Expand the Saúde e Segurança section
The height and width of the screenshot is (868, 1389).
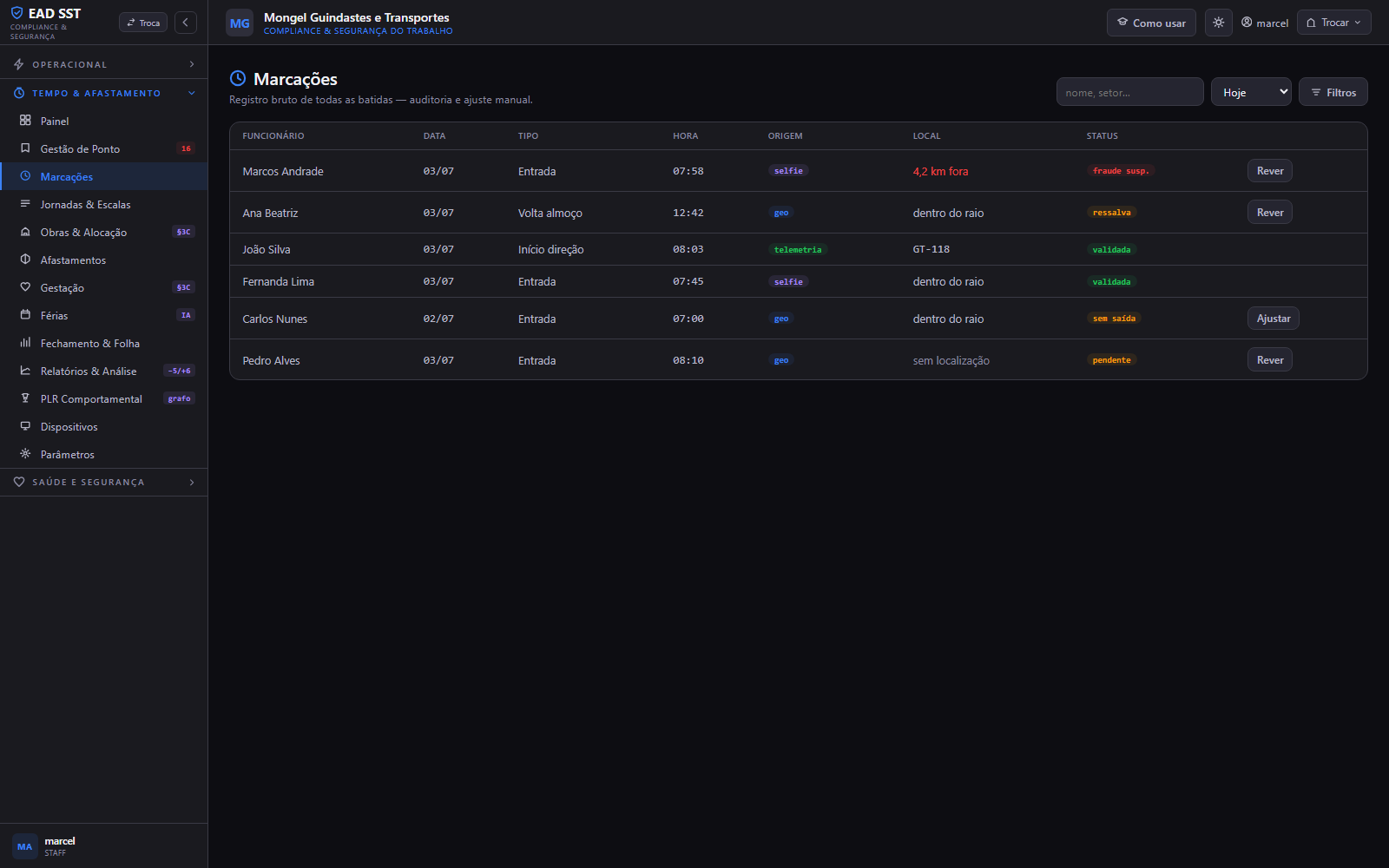point(103,482)
